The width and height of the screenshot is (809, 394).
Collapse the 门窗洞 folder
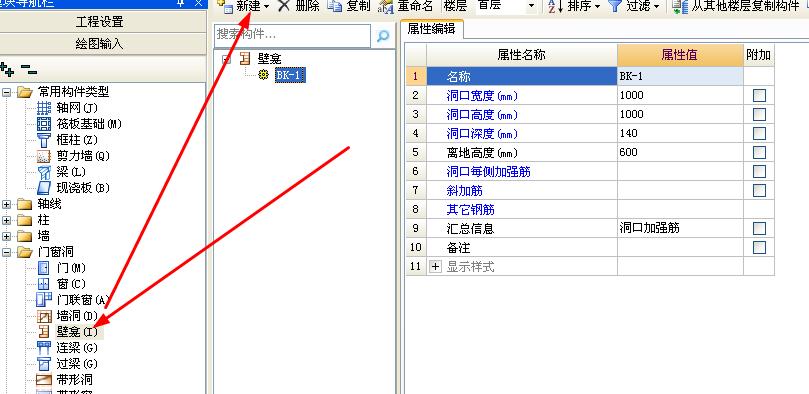tap(6, 252)
